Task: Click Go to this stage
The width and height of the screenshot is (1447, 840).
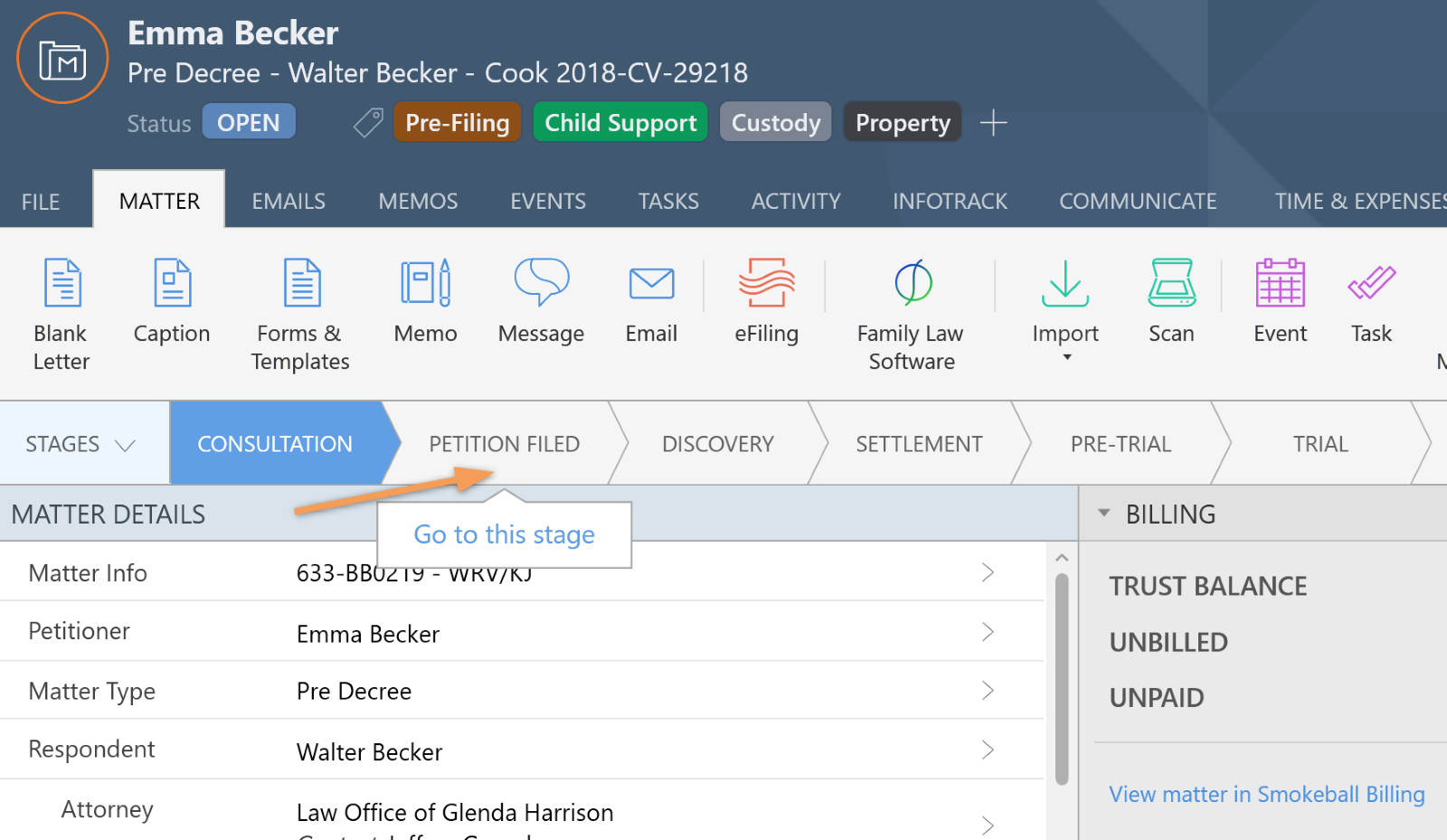Action: [504, 534]
